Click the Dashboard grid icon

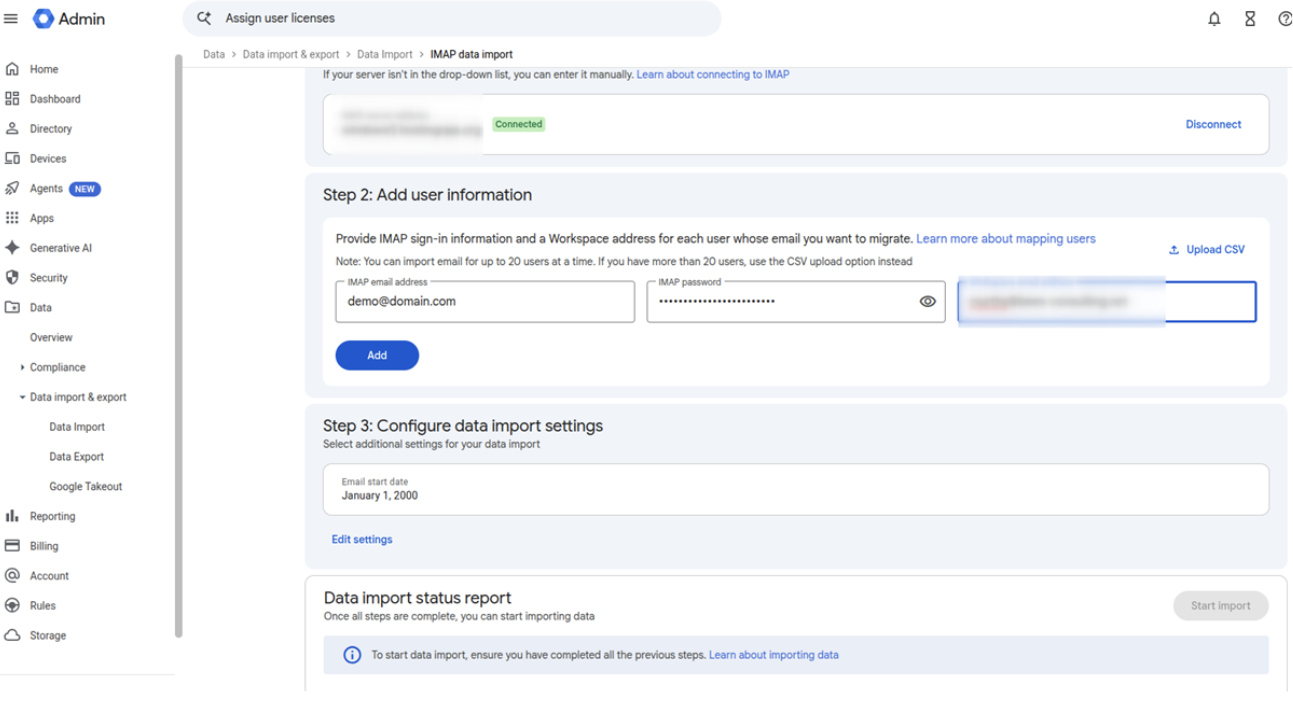pyautogui.click(x=12, y=99)
